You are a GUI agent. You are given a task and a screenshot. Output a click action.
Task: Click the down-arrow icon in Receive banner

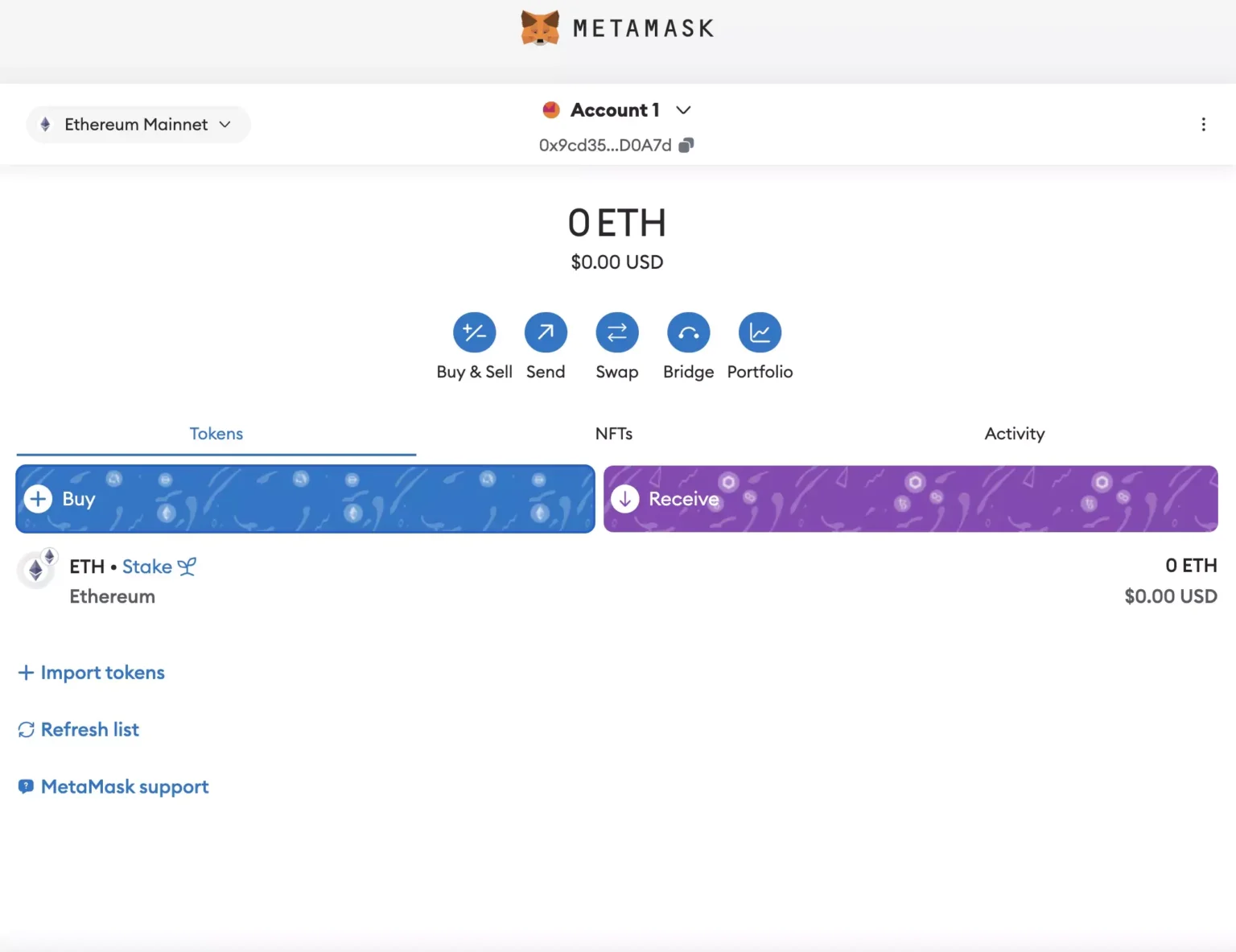coord(625,499)
